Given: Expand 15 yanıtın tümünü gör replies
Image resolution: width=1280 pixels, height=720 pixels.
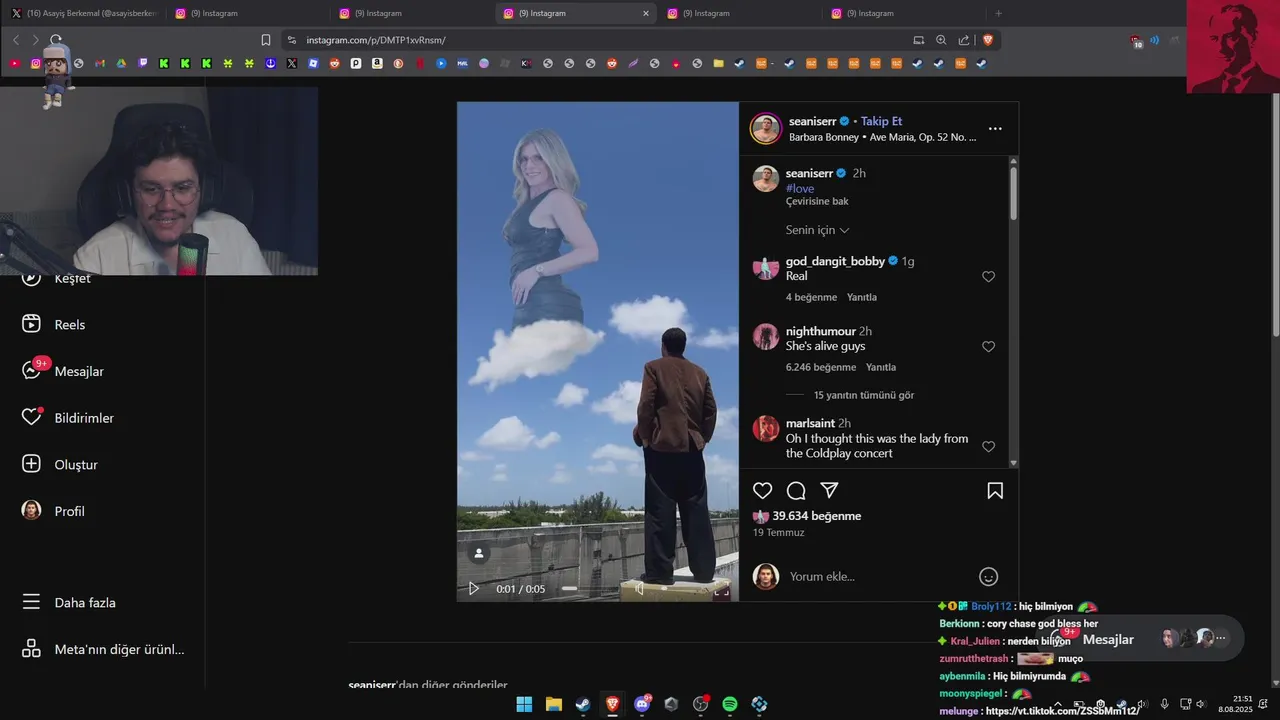Looking at the screenshot, I should (864, 395).
